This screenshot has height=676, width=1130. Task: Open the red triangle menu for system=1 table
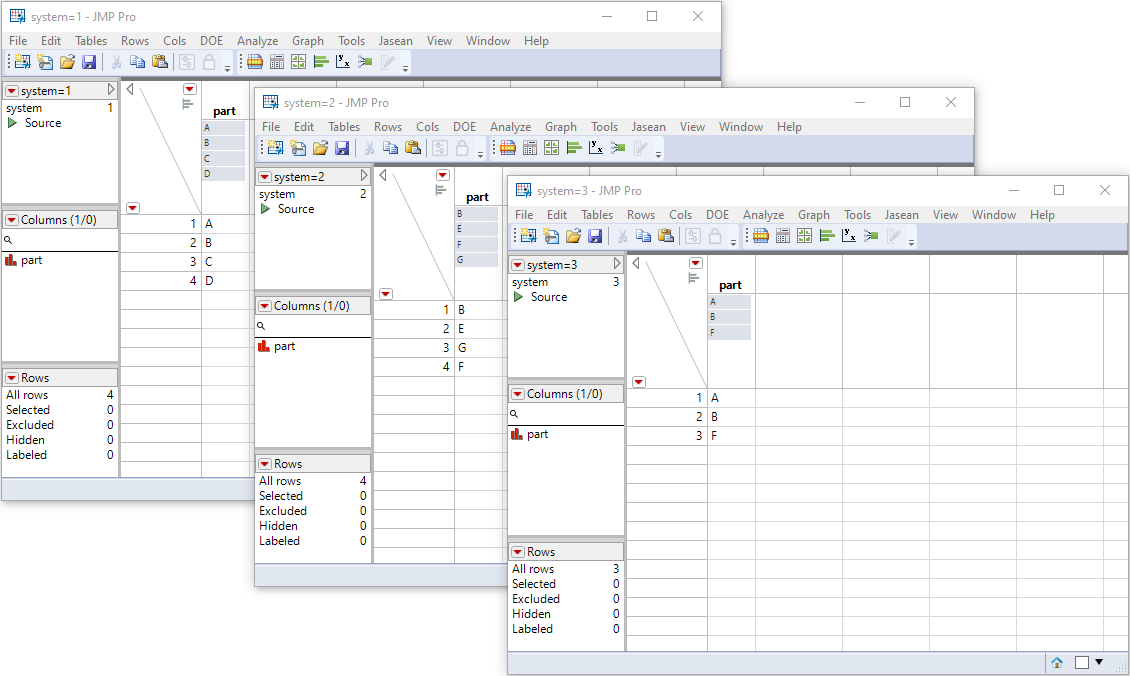(x=10, y=89)
